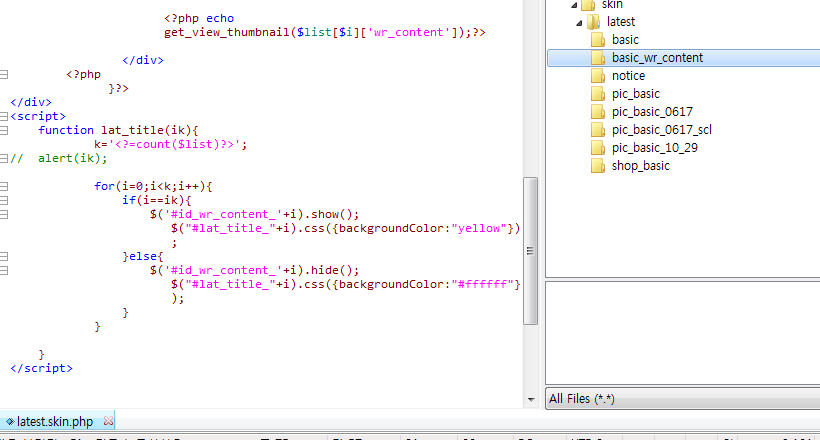The height and width of the screenshot is (440, 820).
Task: Toggle fold marker beside function lat_title line
Action: (5, 130)
